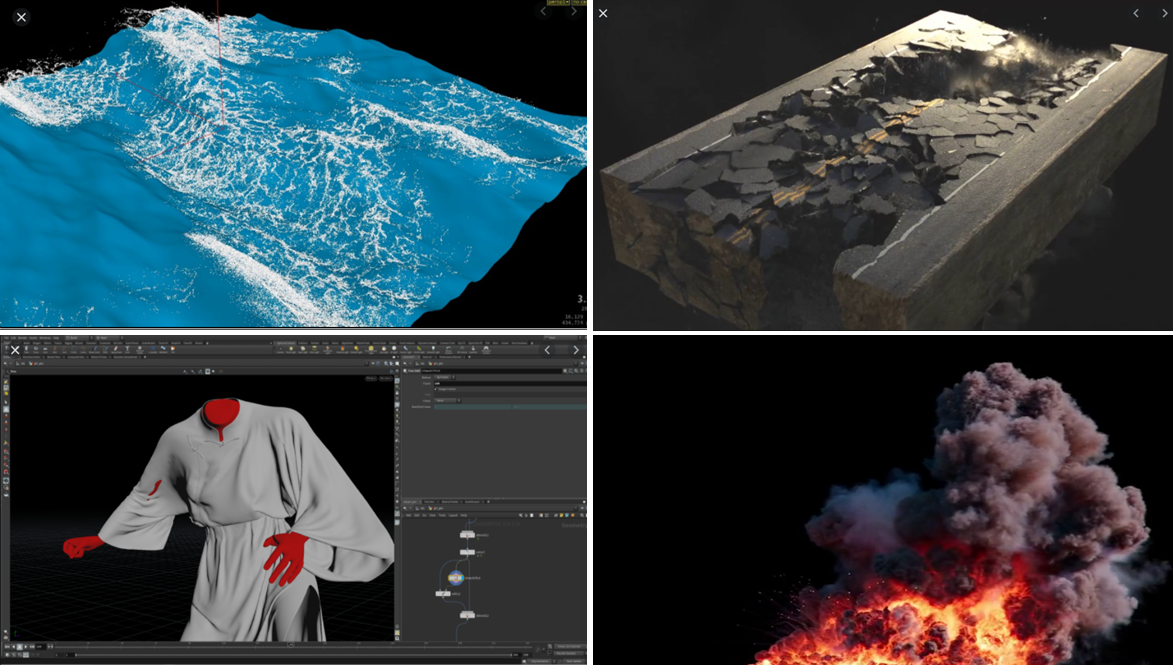1173x665 pixels.
Task: Close the cloth simulation screenshot overlay
Action: [x=15, y=350]
